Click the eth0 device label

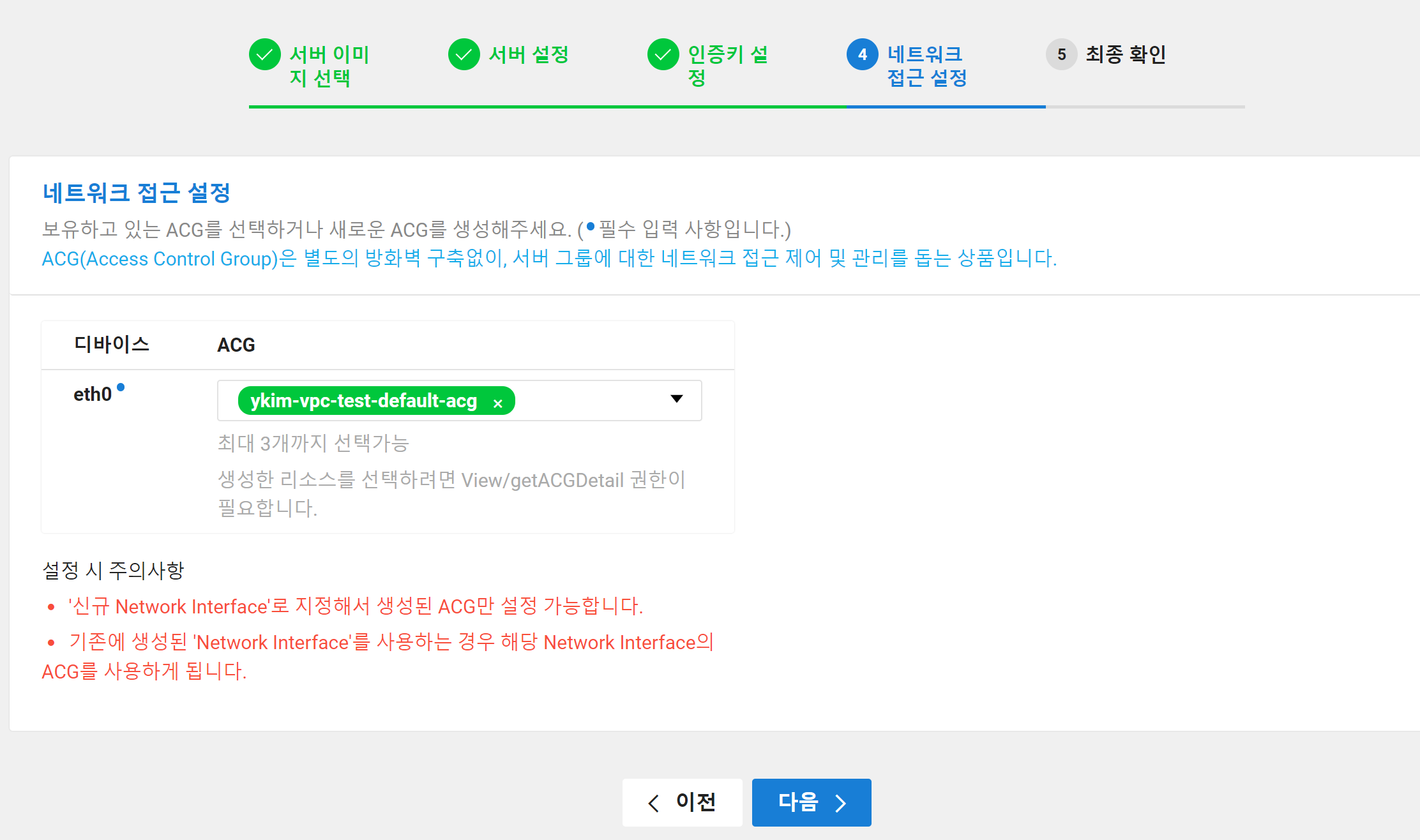click(x=93, y=394)
